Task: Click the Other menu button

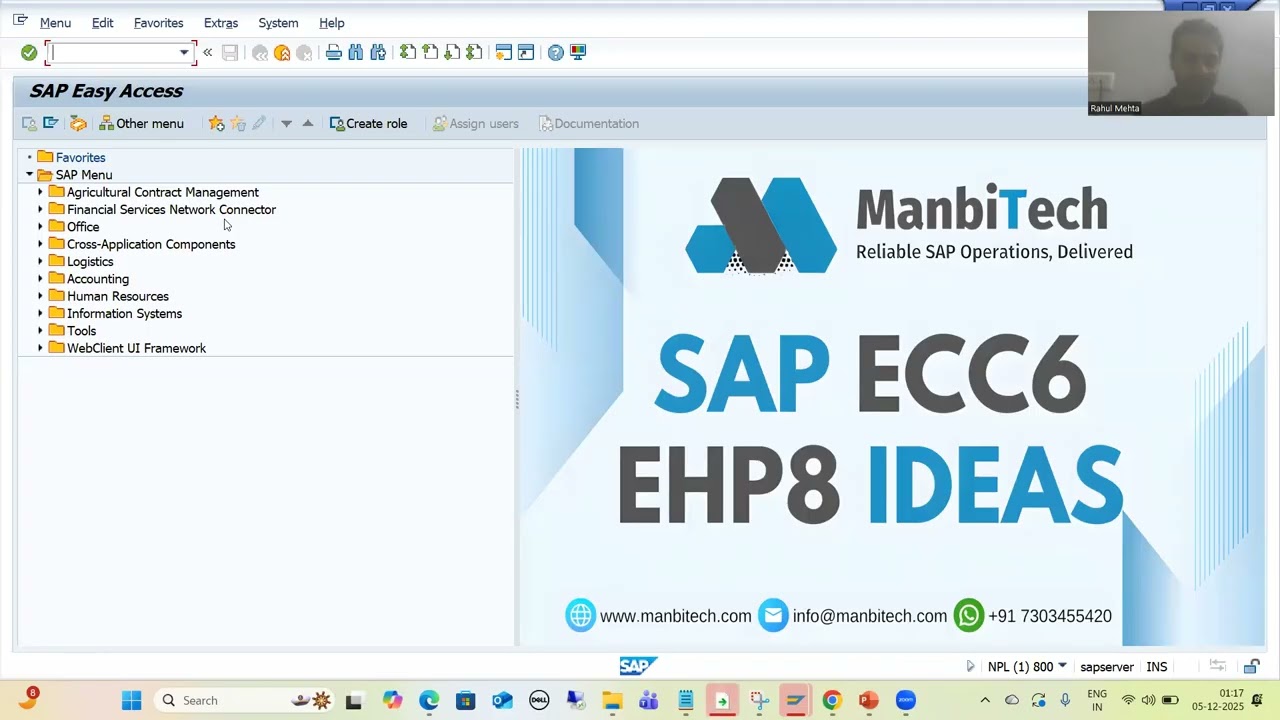Action: click(141, 124)
